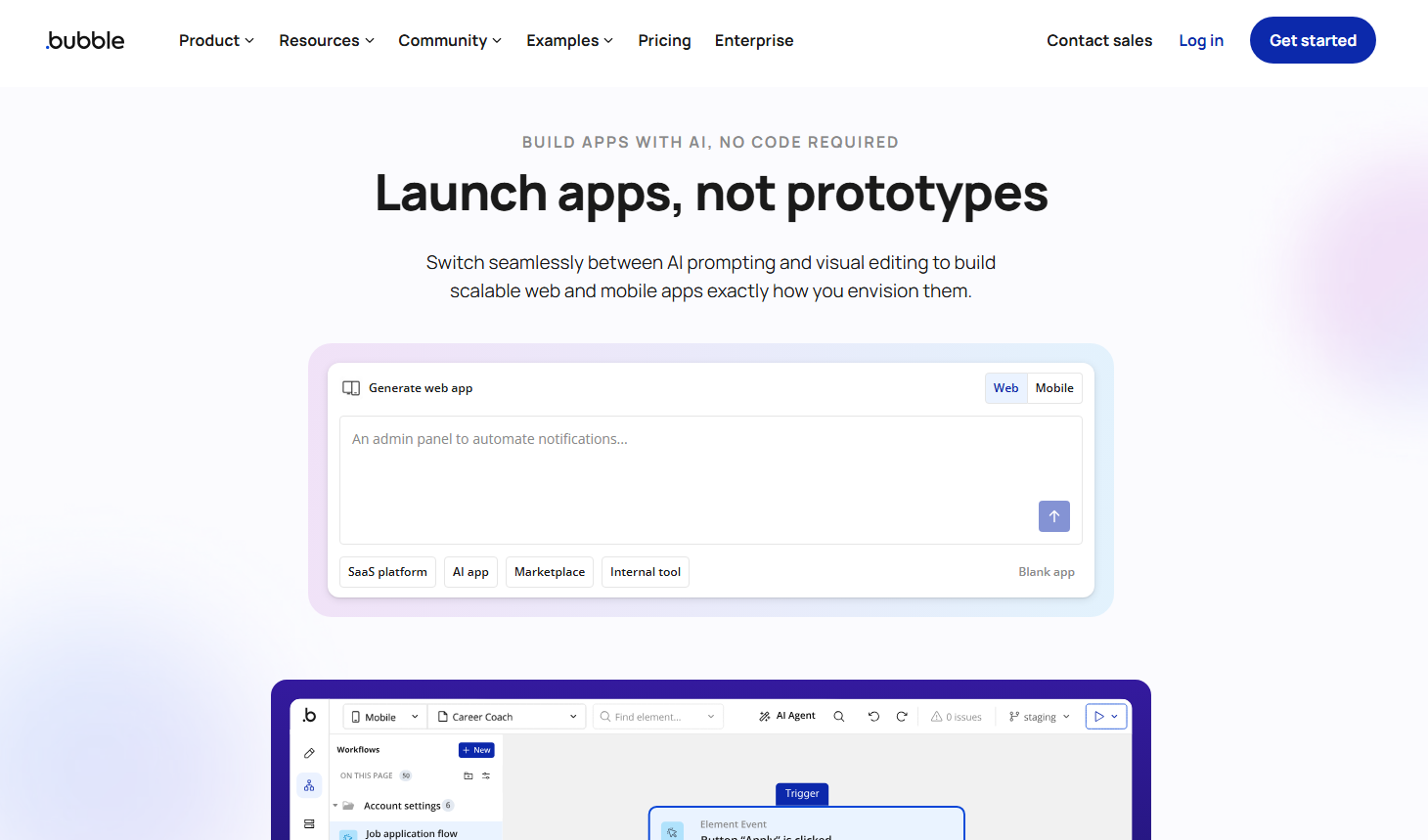The width and height of the screenshot is (1428, 840).
Task: Open the staging branch dropdown
Action: (x=1040, y=717)
